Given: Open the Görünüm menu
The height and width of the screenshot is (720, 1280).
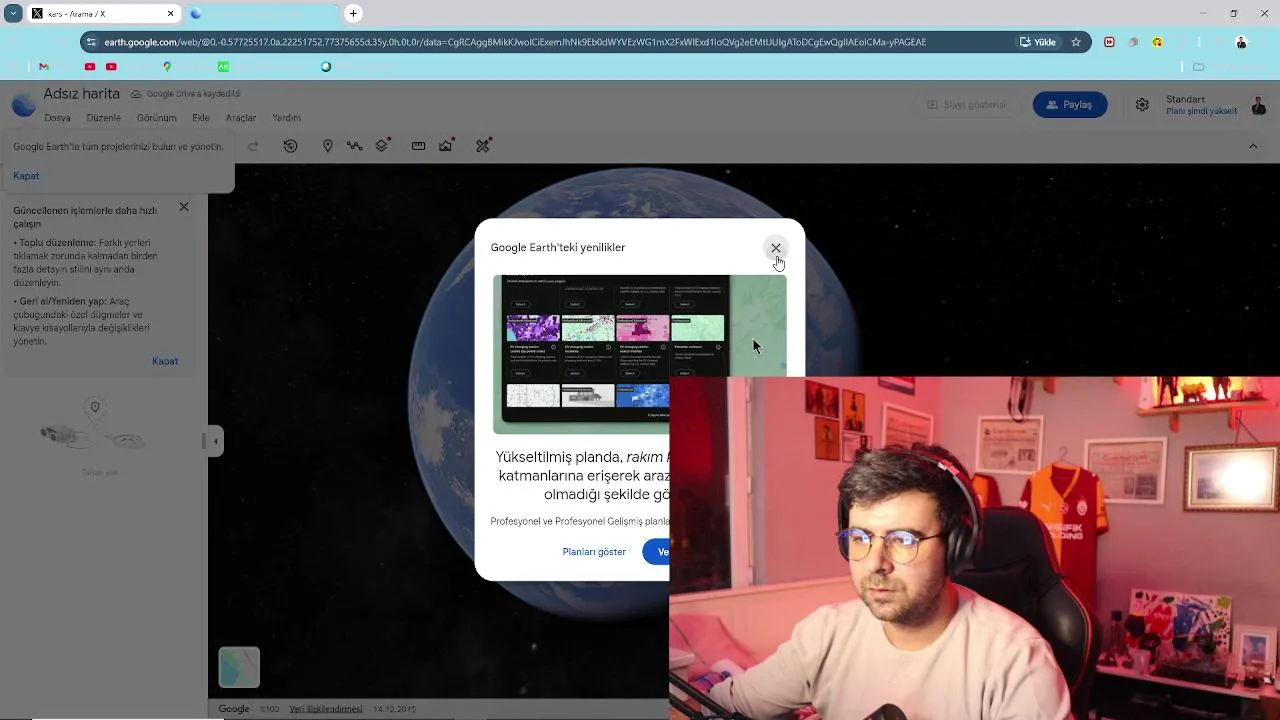Looking at the screenshot, I should 157,118.
